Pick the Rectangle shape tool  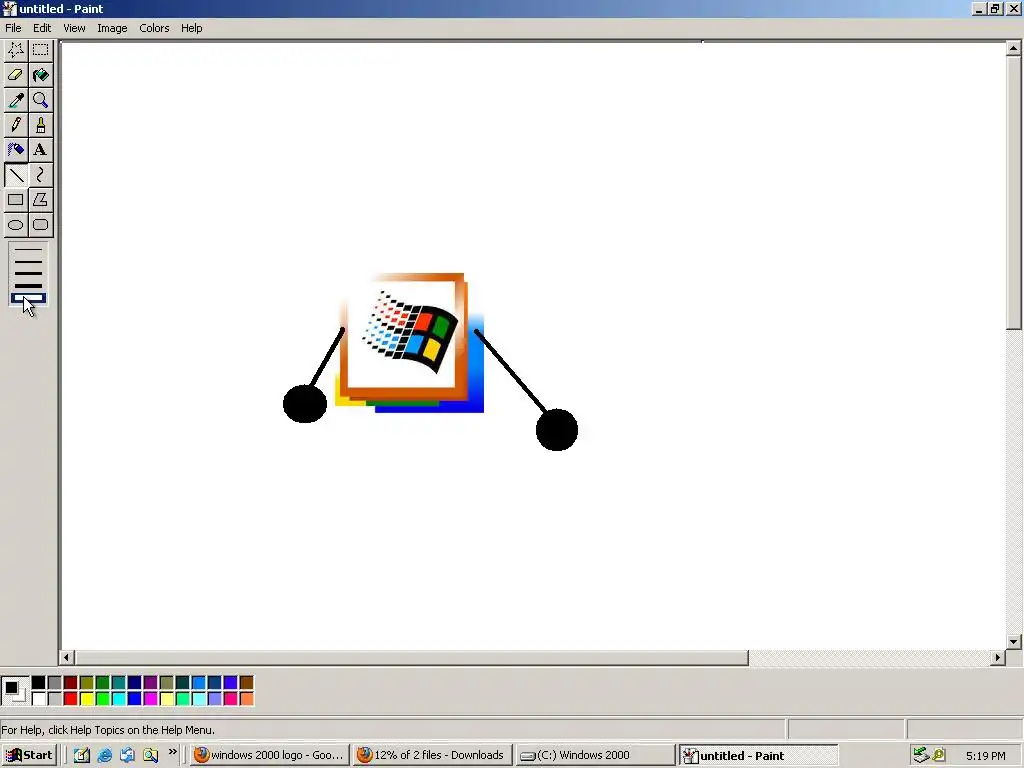click(x=16, y=200)
